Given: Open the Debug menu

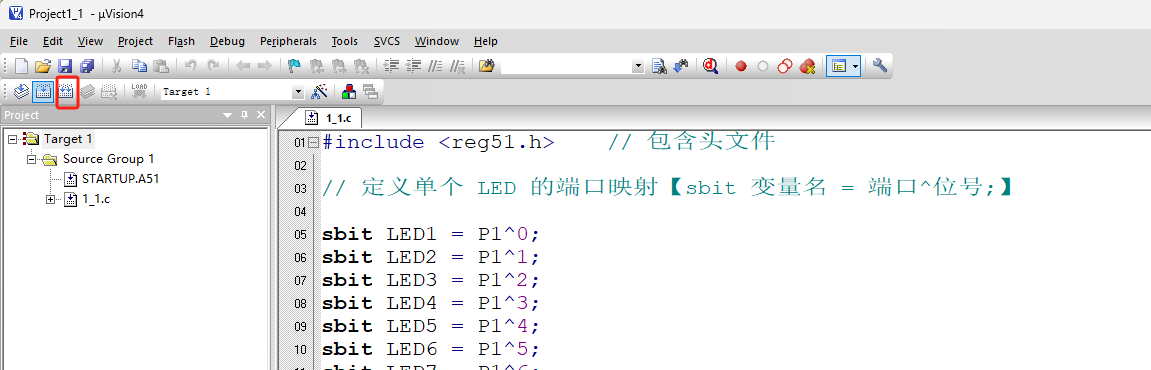Looking at the screenshot, I should coord(228,41).
